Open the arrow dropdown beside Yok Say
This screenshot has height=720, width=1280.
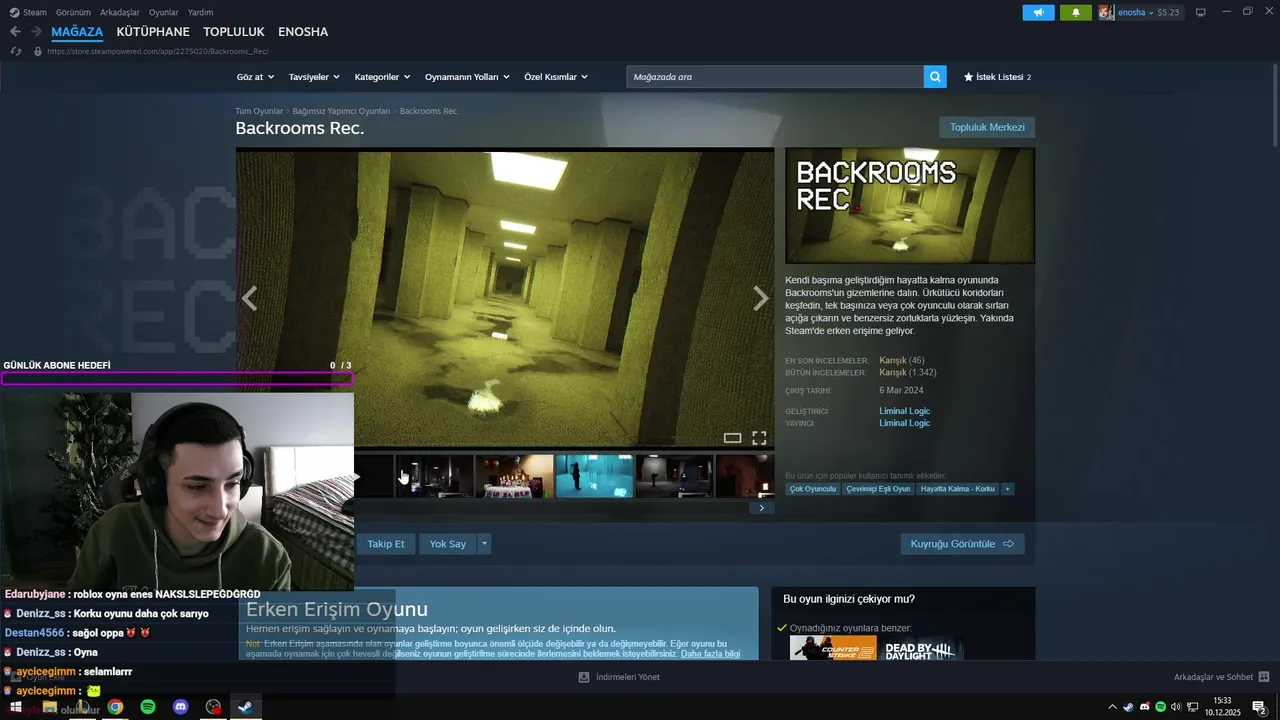pyautogui.click(x=484, y=544)
